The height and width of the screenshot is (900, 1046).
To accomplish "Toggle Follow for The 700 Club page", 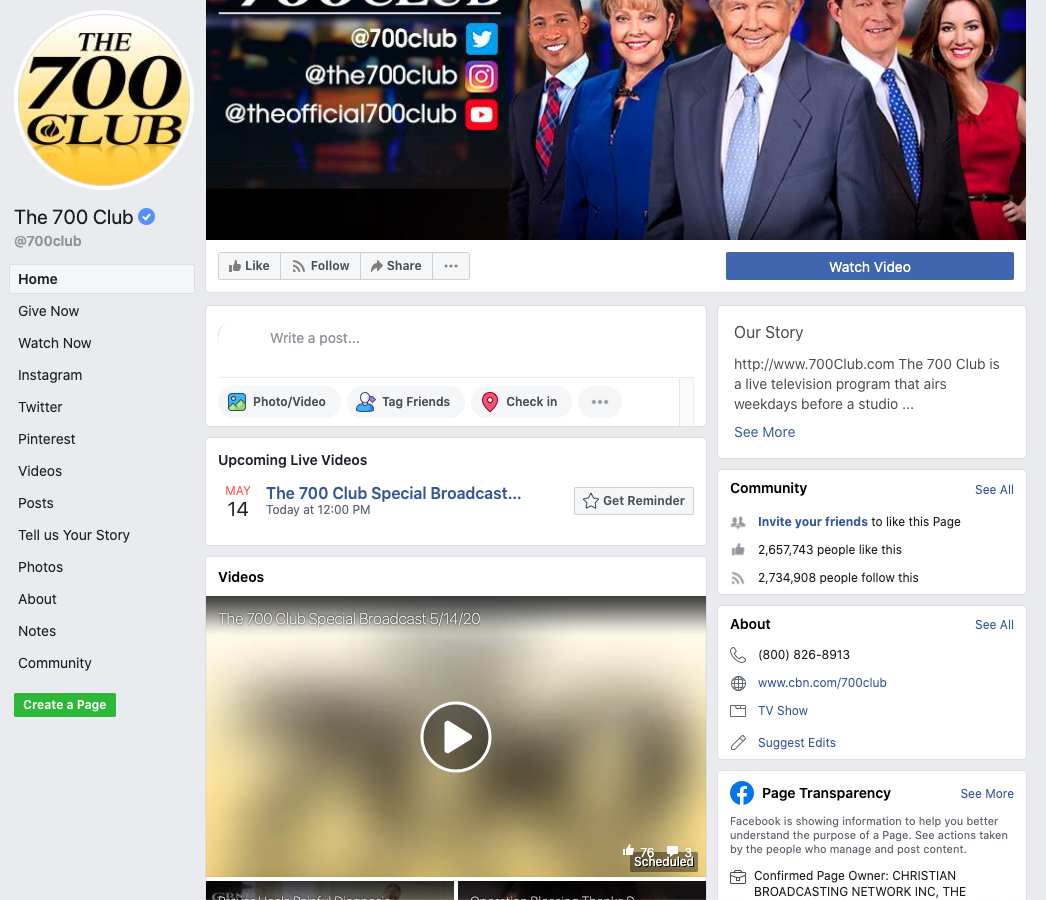I will point(320,266).
